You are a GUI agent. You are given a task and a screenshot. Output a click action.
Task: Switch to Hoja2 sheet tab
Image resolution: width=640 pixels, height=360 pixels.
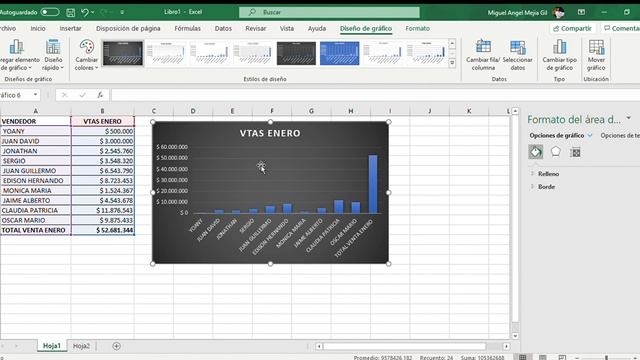(81, 346)
